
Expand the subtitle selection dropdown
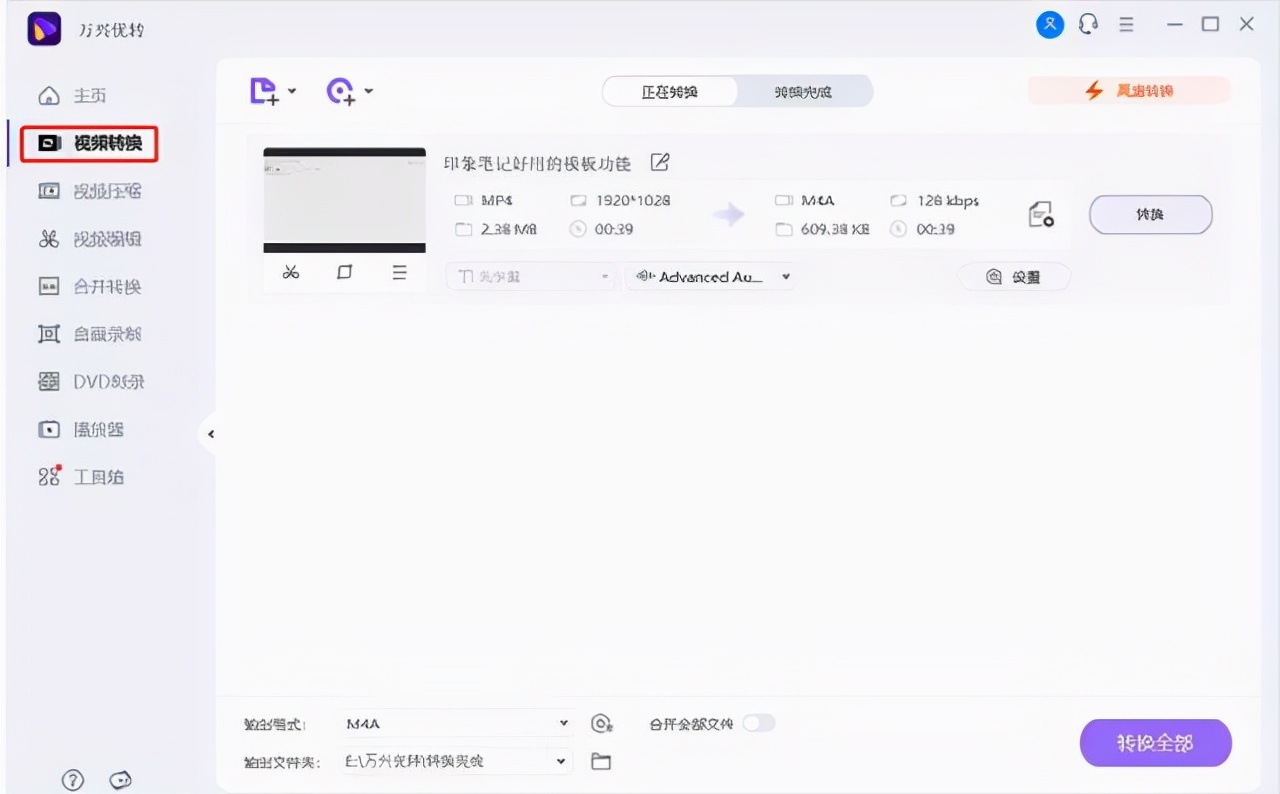[530, 277]
